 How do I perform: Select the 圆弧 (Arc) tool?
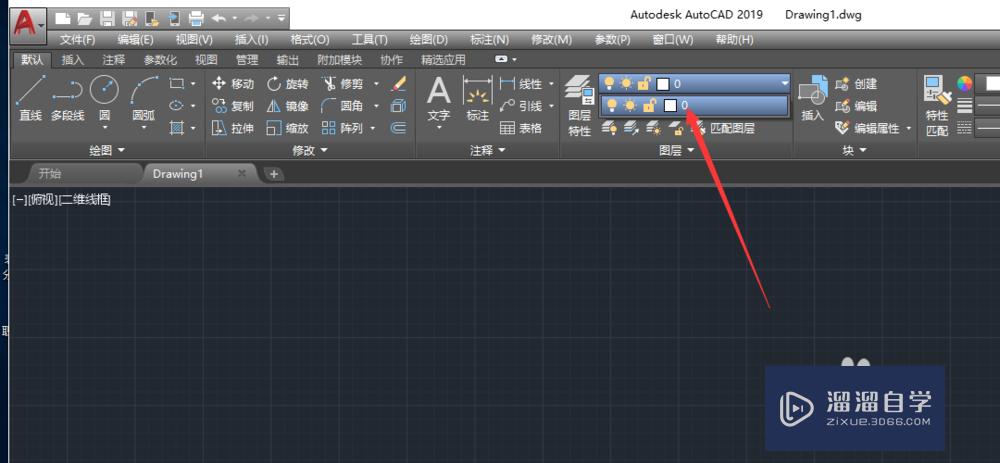click(144, 99)
